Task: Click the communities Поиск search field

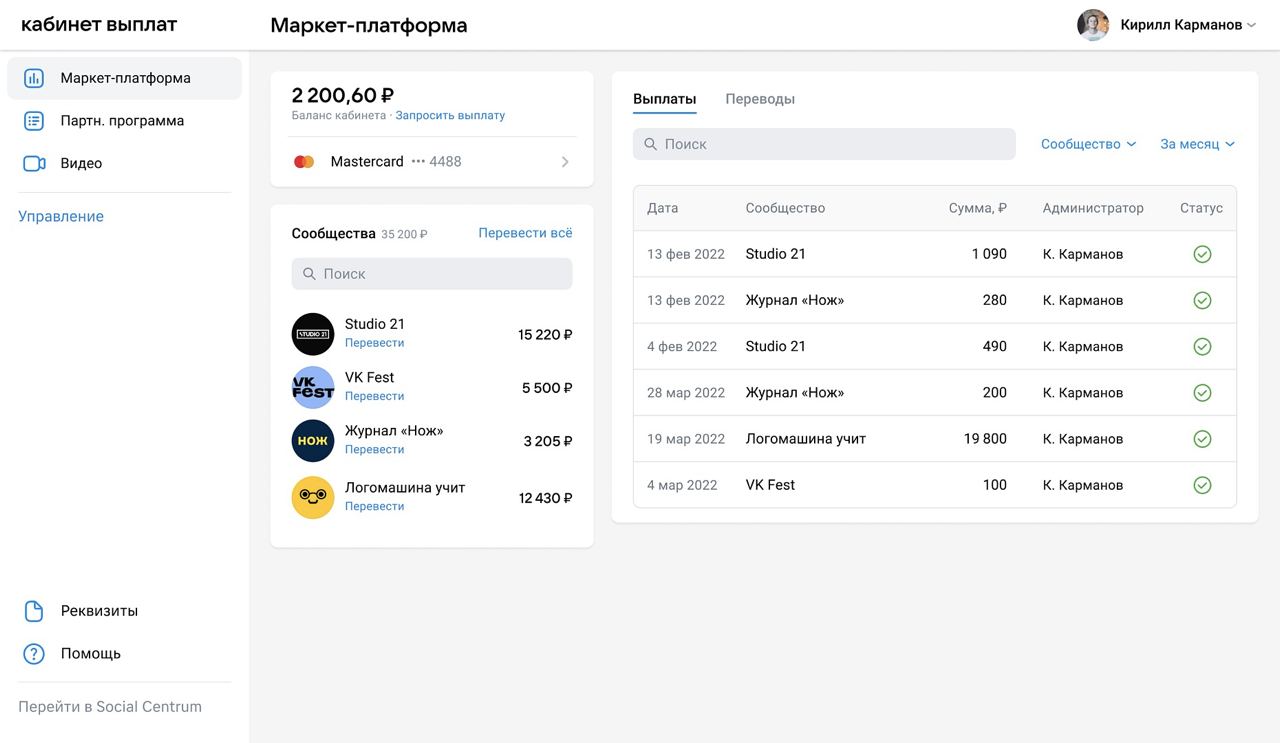Action: 432,274
